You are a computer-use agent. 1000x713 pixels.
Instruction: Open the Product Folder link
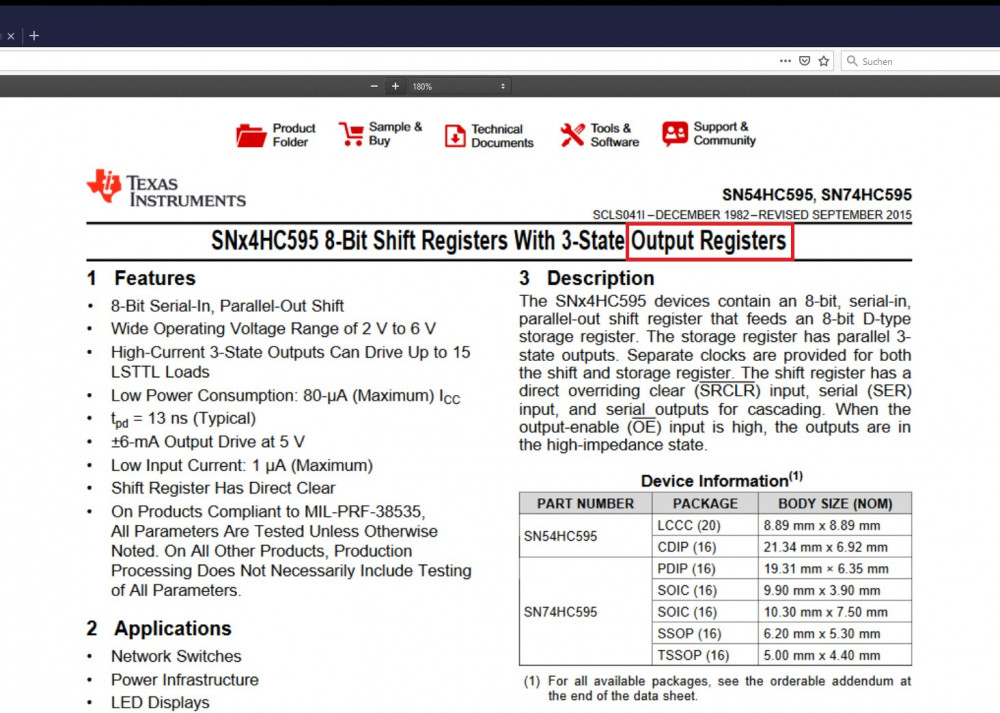coord(294,135)
